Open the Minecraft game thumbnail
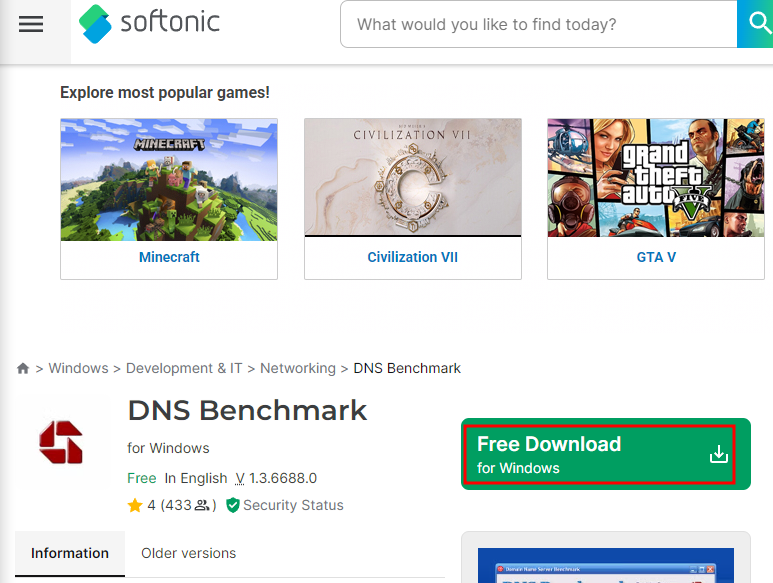 [169, 180]
